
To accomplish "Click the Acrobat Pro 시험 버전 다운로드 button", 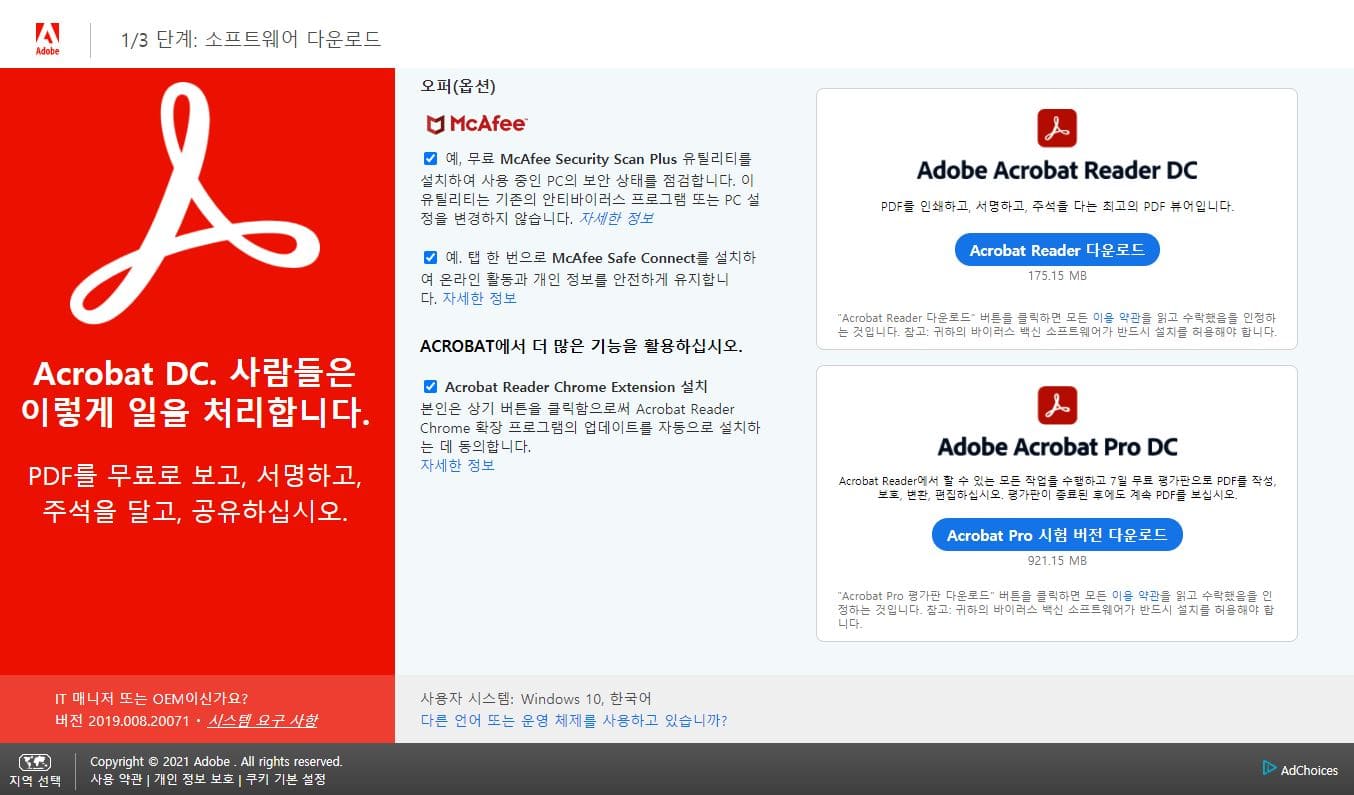I will pos(1057,534).
